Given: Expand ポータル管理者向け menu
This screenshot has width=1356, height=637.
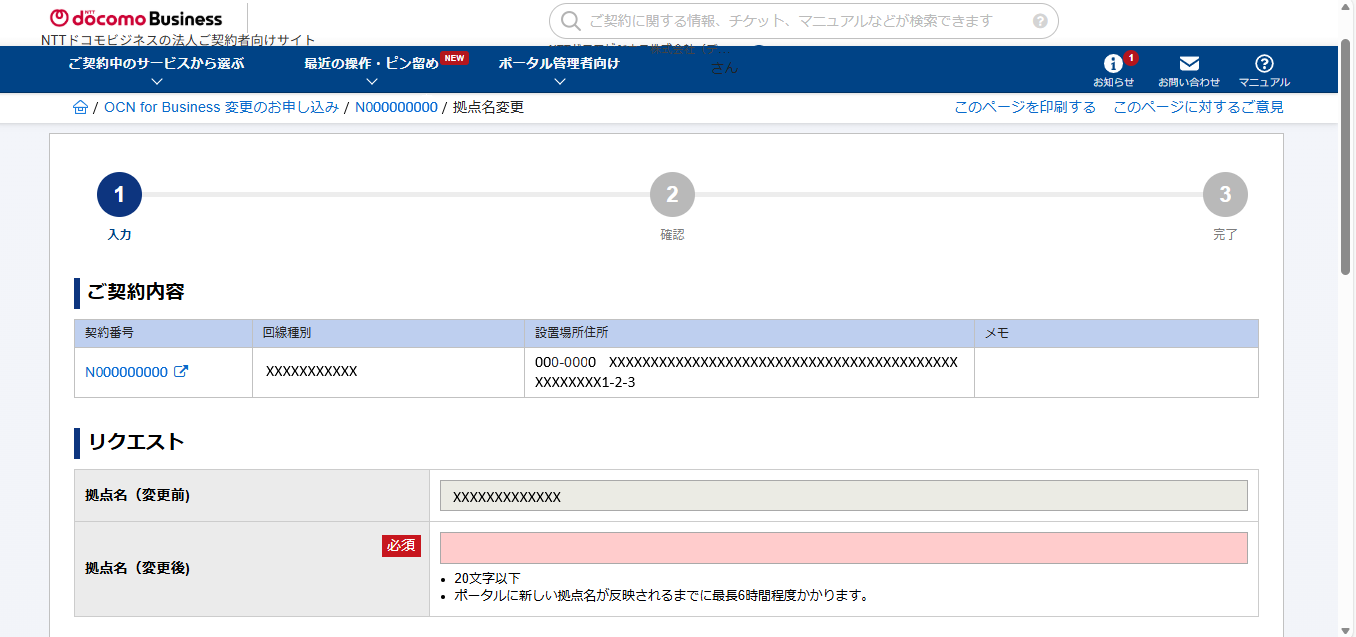Looking at the screenshot, I should point(559,69).
